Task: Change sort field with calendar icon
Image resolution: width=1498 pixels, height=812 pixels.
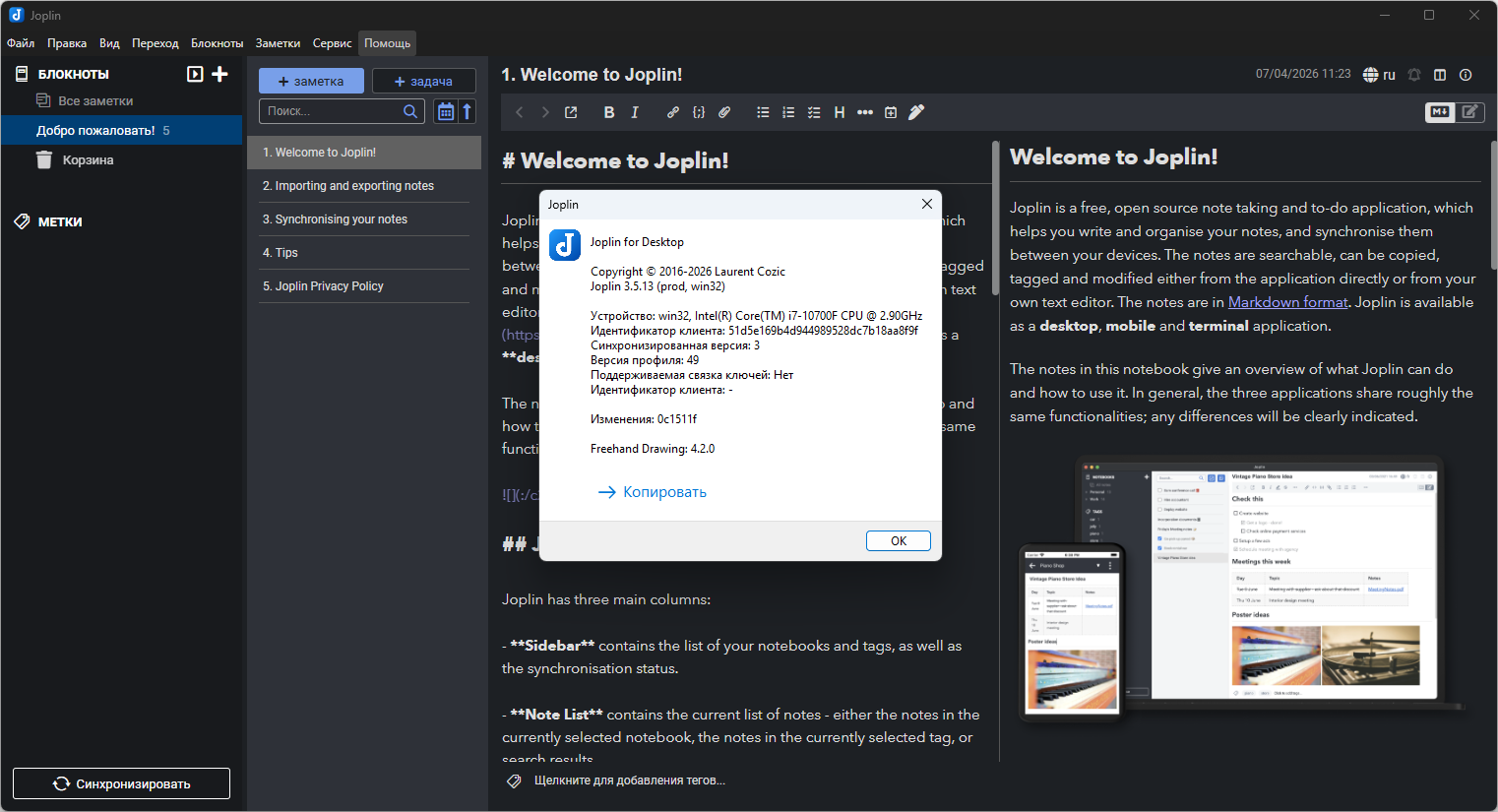Action: (x=446, y=111)
